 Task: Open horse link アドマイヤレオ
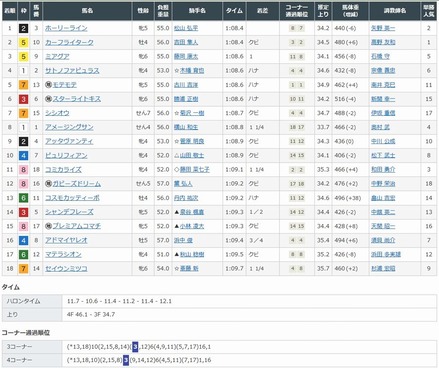coord(66,240)
